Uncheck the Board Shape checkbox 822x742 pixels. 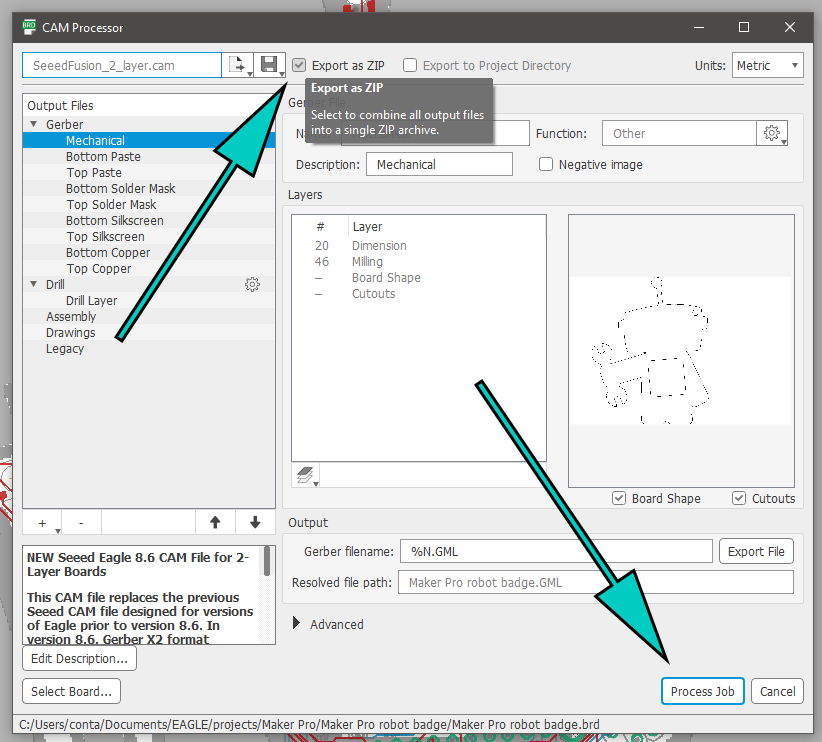619,498
